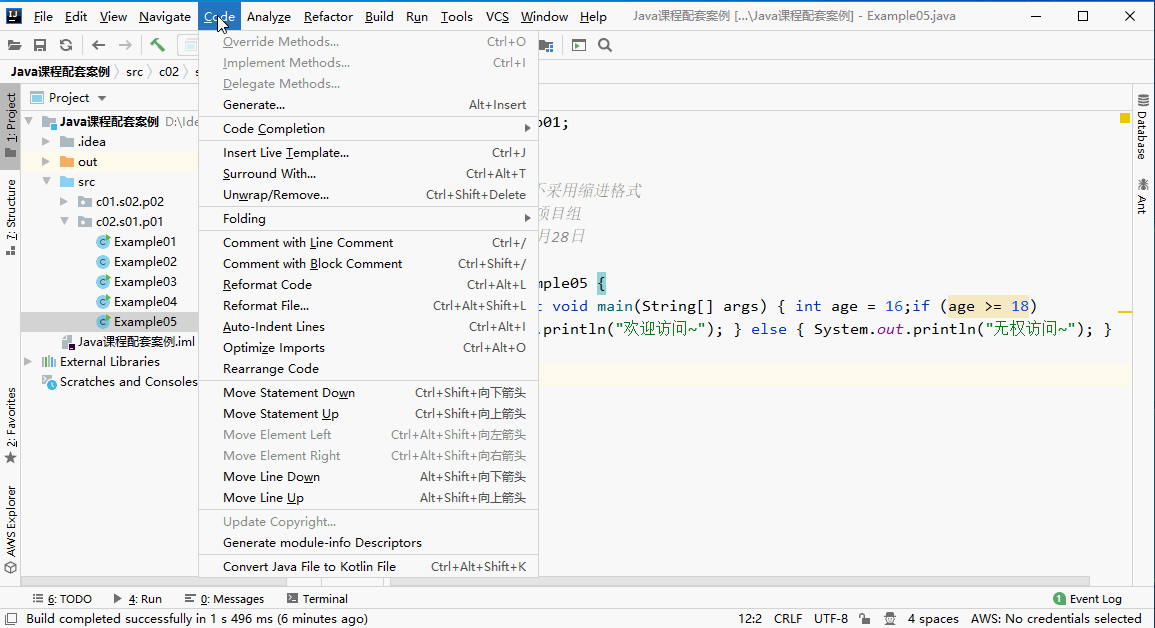Open the Favorites side panel
The height and width of the screenshot is (628, 1155).
(10, 426)
